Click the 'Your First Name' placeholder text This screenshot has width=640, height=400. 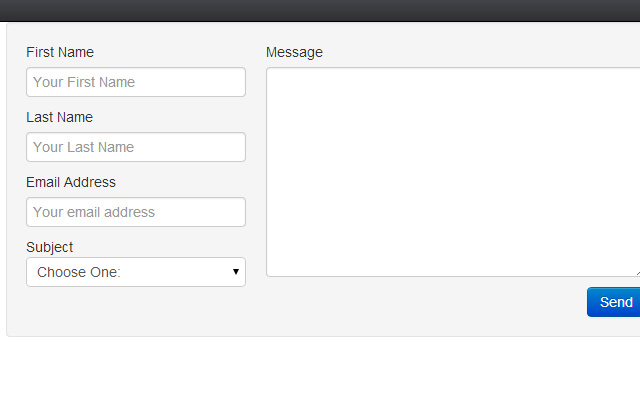point(84,82)
